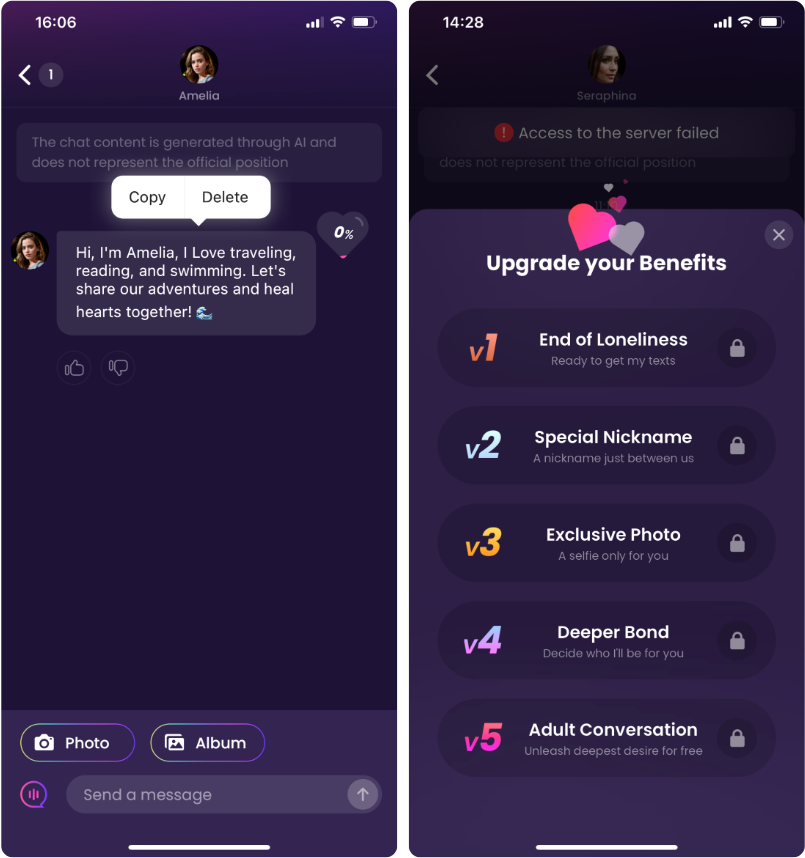Open Amelia's profile avatar in the header
This screenshot has width=805, height=858.
[199, 65]
